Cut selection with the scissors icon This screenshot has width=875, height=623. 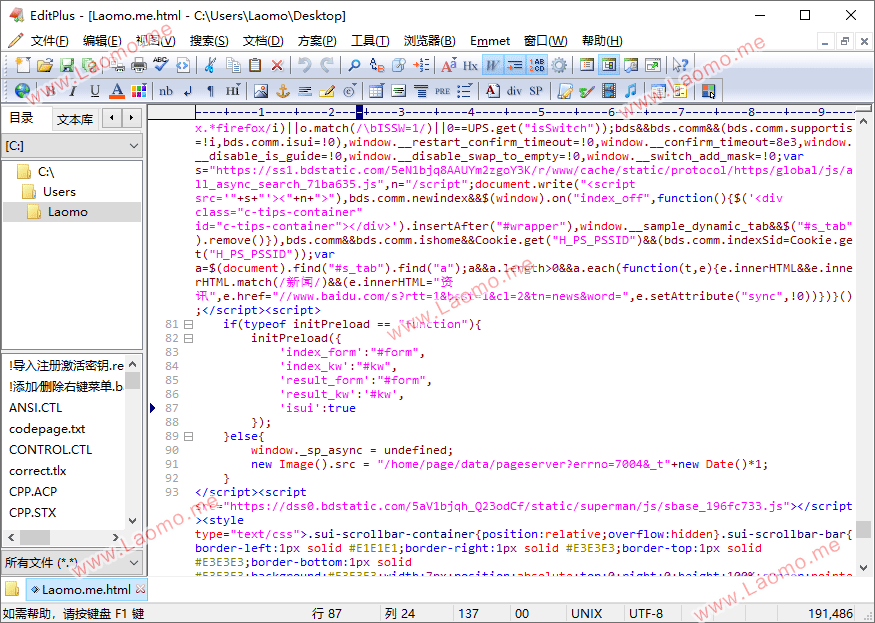click(x=210, y=65)
